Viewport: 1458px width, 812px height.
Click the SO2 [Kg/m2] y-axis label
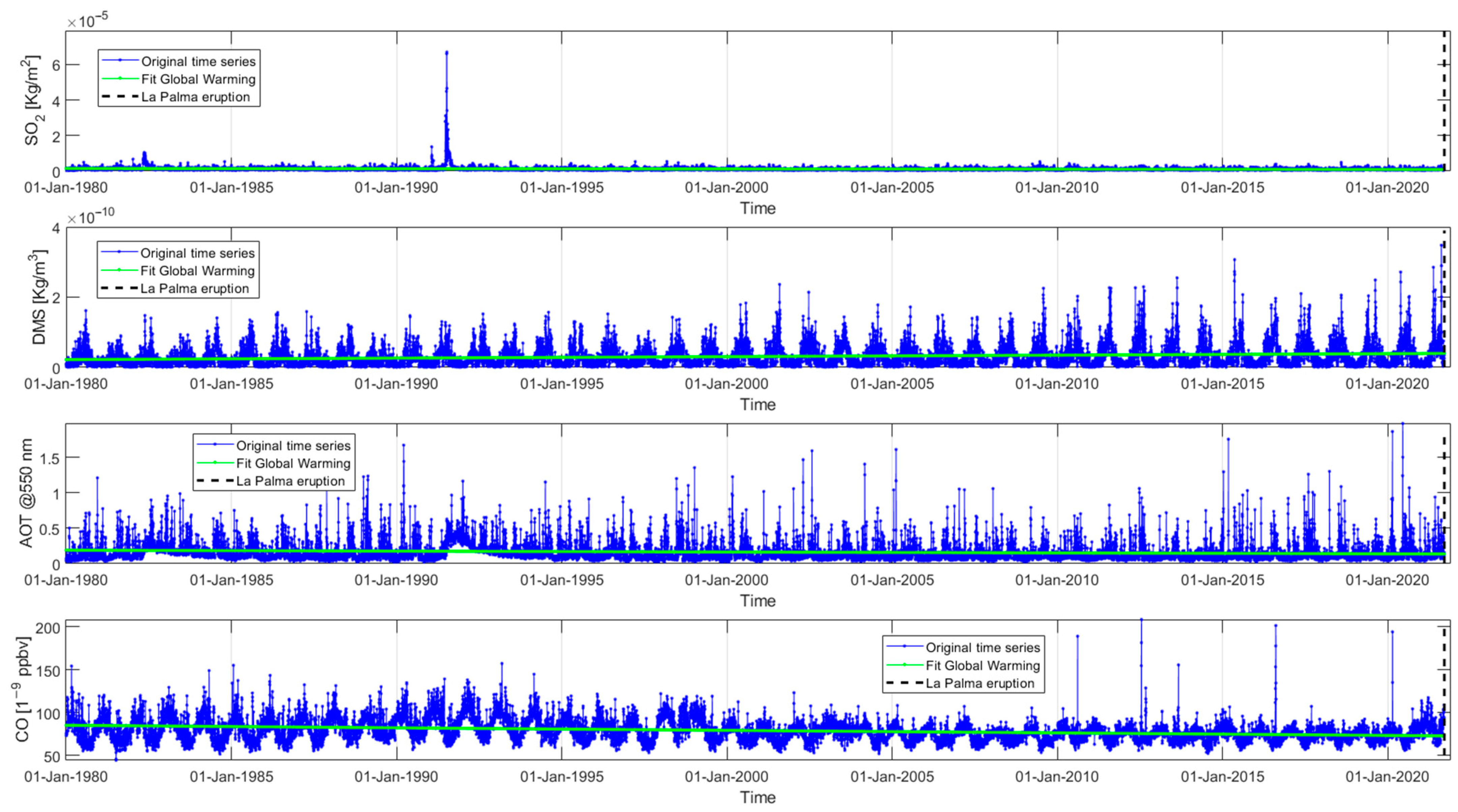click(32, 100)
